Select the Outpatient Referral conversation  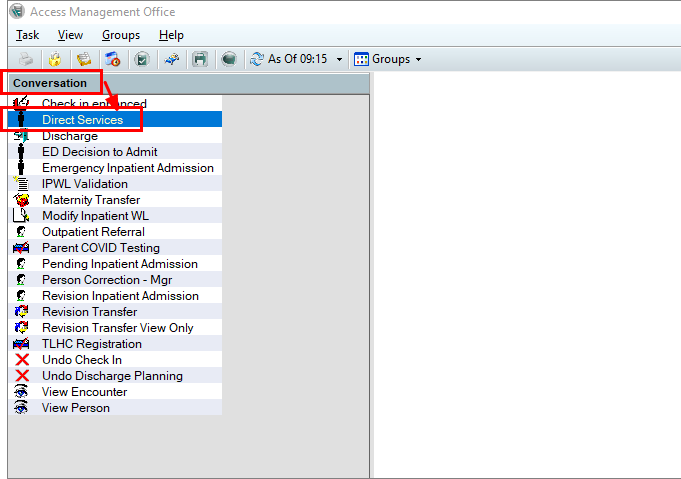(x=93, y=232)
